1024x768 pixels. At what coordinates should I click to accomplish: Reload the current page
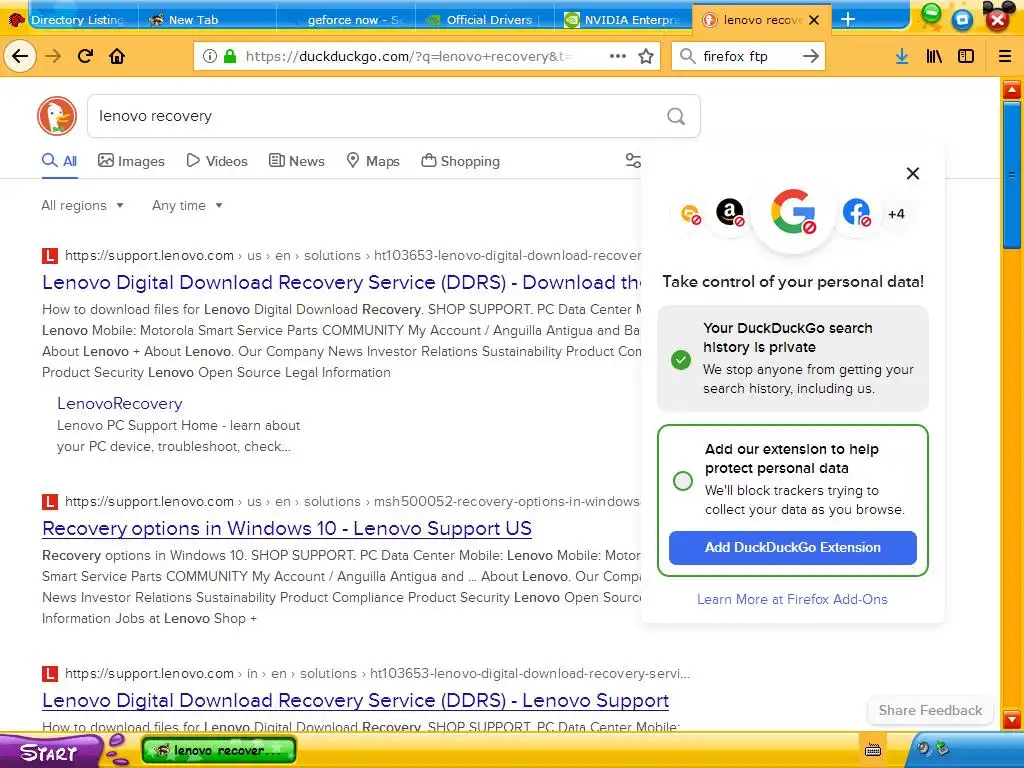click(86, 56)
